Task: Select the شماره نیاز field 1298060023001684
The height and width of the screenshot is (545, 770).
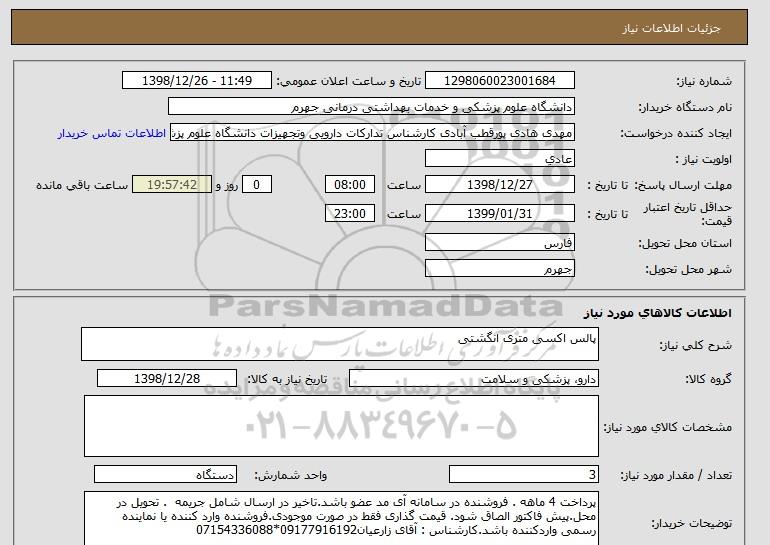Action: [499, 81]
